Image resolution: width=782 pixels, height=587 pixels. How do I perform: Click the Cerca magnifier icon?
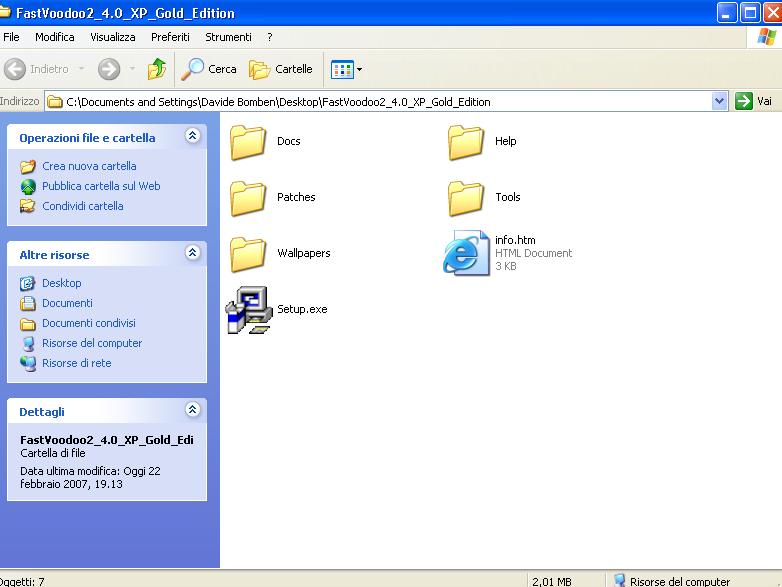click(193, 69)
